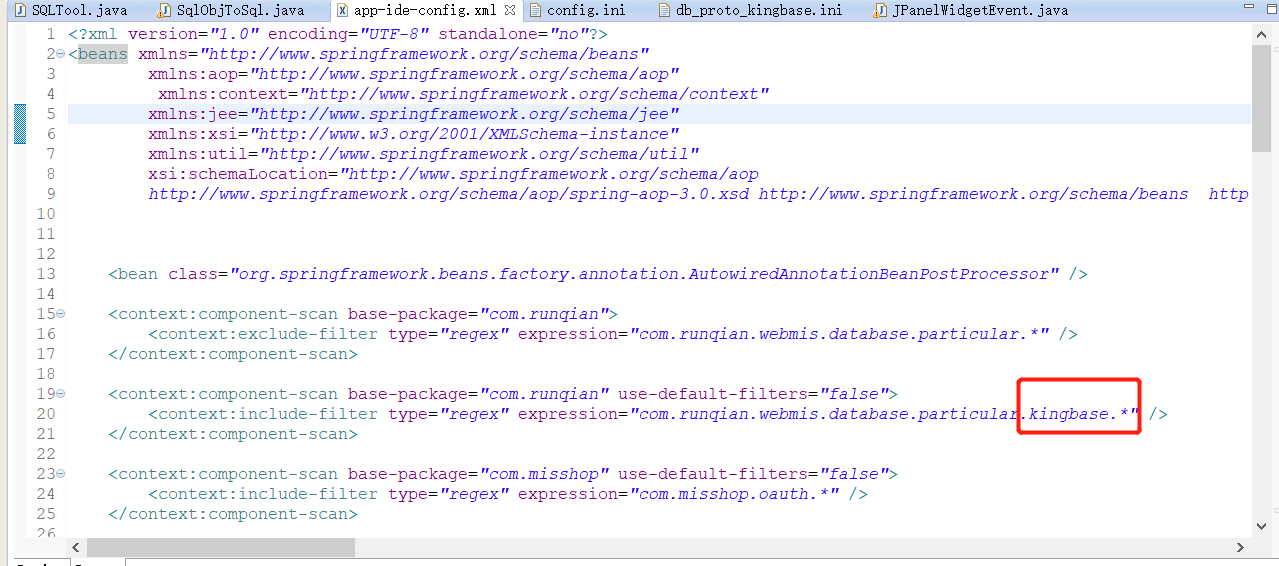Click the use-default-filters attribute on line 19

click(719, 394)
